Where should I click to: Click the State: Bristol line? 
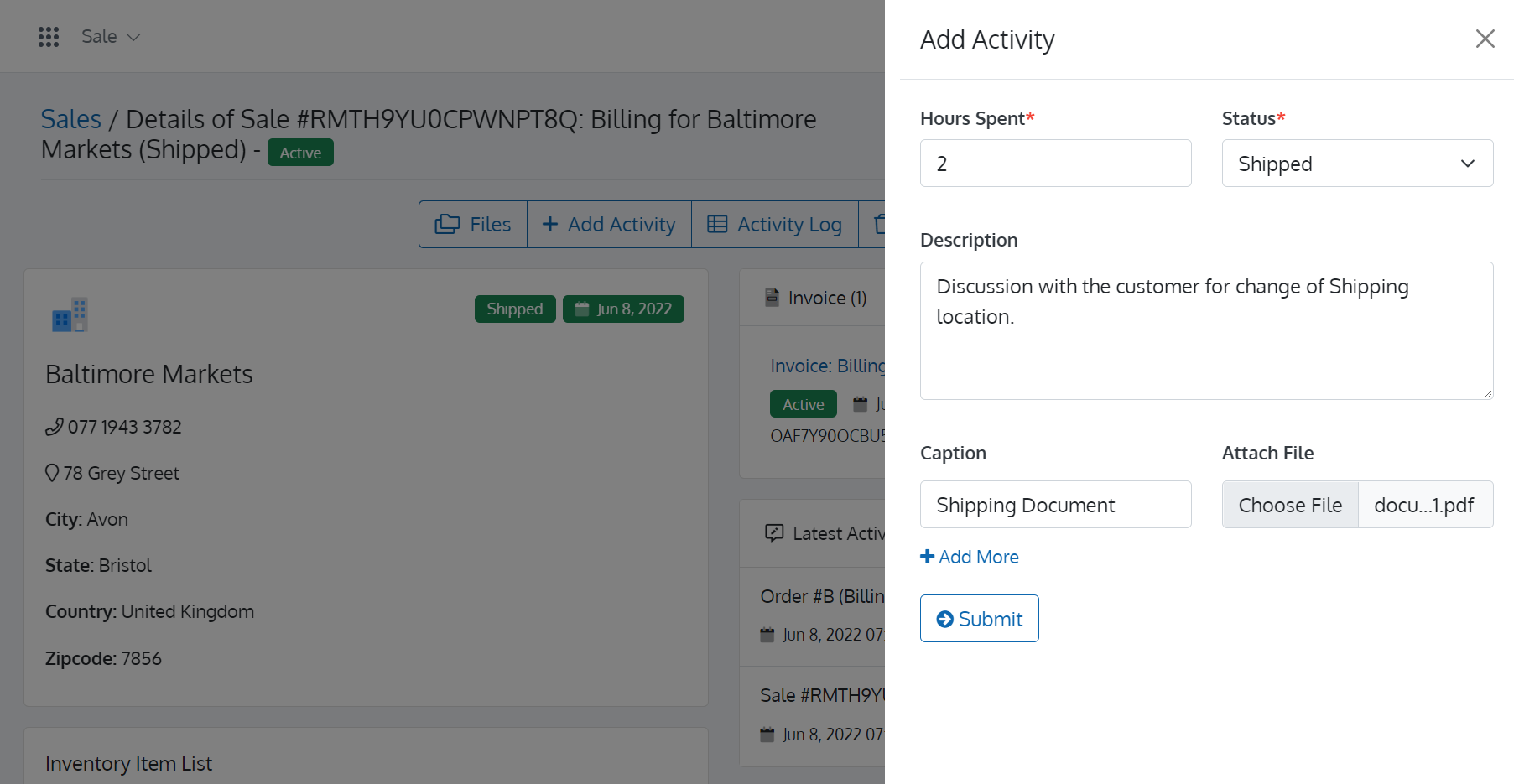point(98,565)
